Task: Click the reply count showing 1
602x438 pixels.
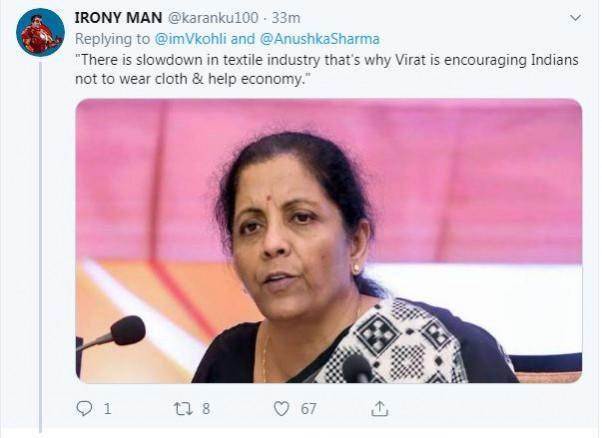Action: point(107,408)
